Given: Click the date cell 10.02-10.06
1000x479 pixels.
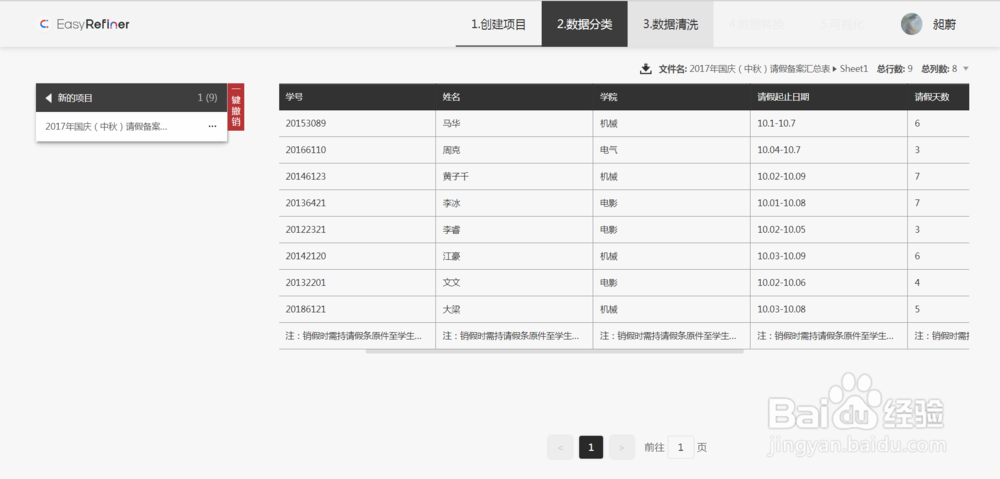Looking at the screenshot, I should pos(828,283).
